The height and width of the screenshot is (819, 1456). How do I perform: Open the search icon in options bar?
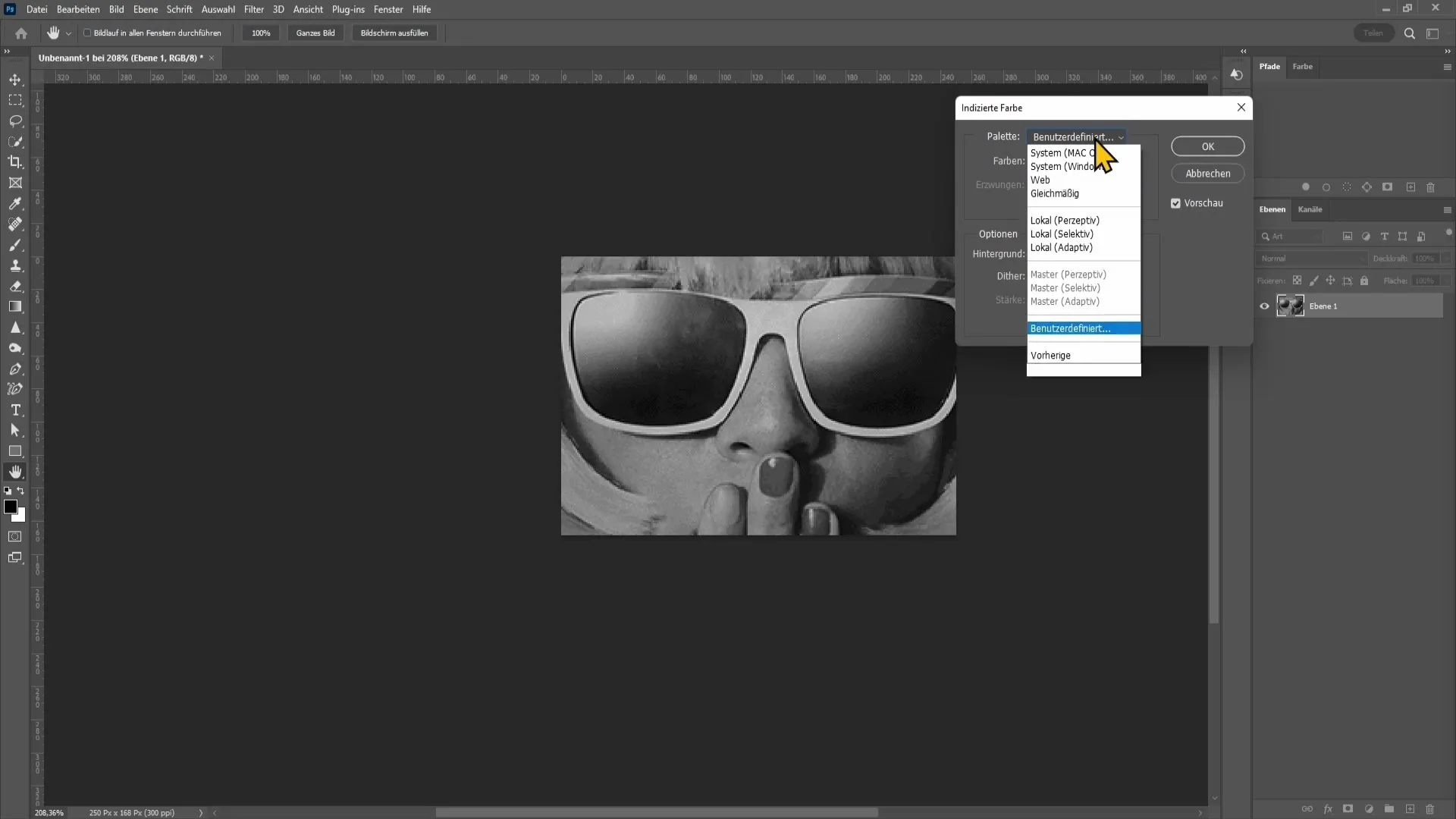pos(1409,33)
